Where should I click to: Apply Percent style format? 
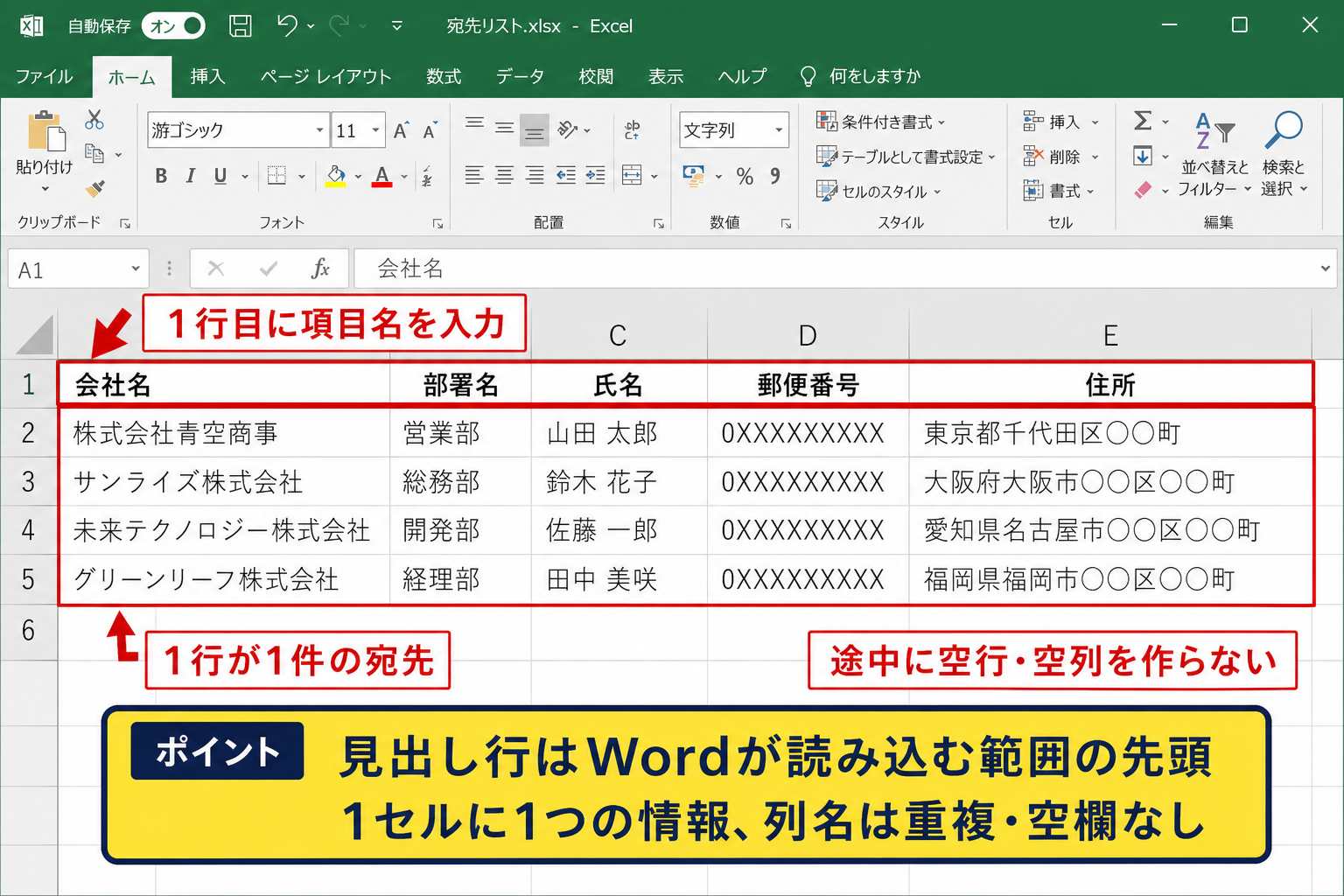[x=745, y=176]
